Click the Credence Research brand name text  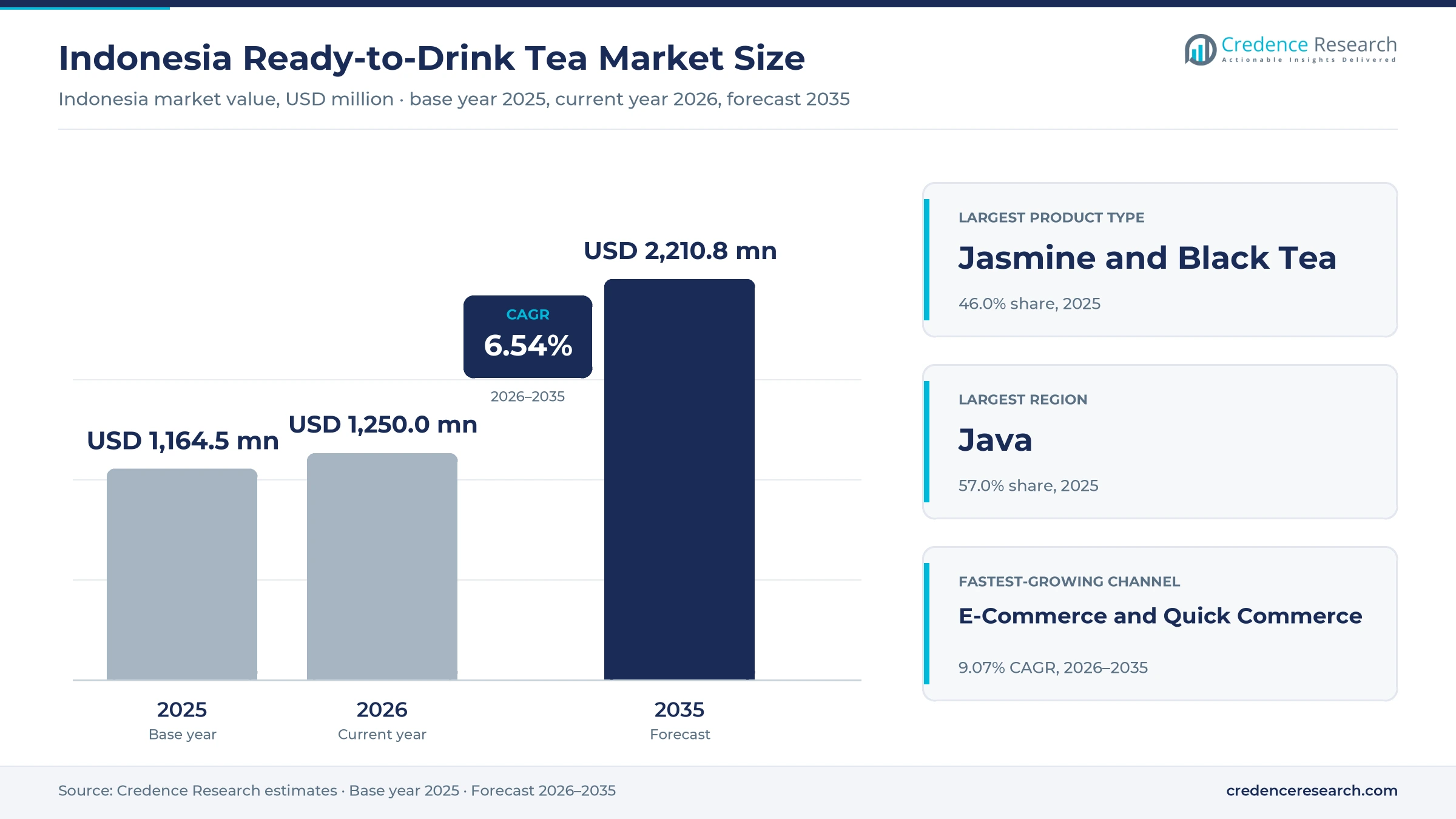click(x=1309, y=45)
